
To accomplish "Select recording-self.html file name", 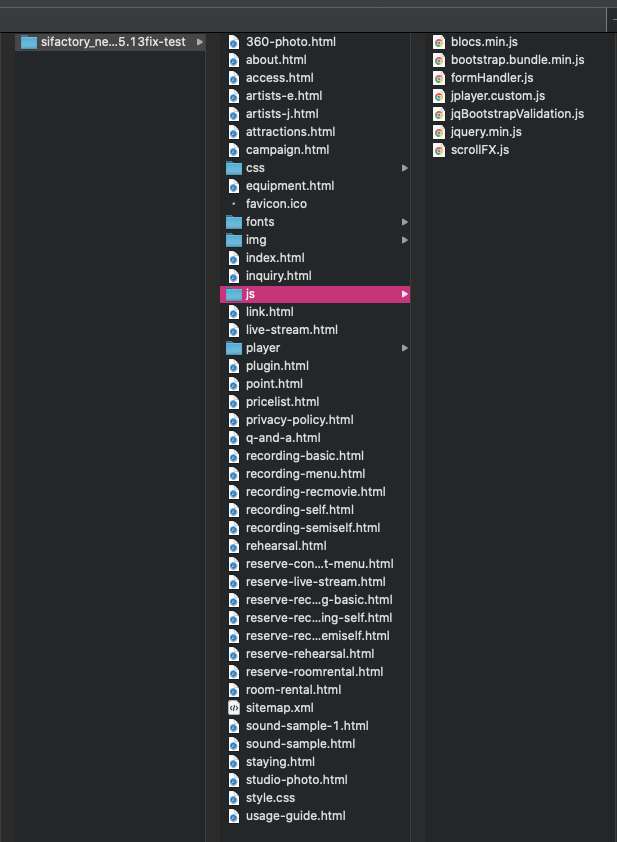I will coord(300,510).
